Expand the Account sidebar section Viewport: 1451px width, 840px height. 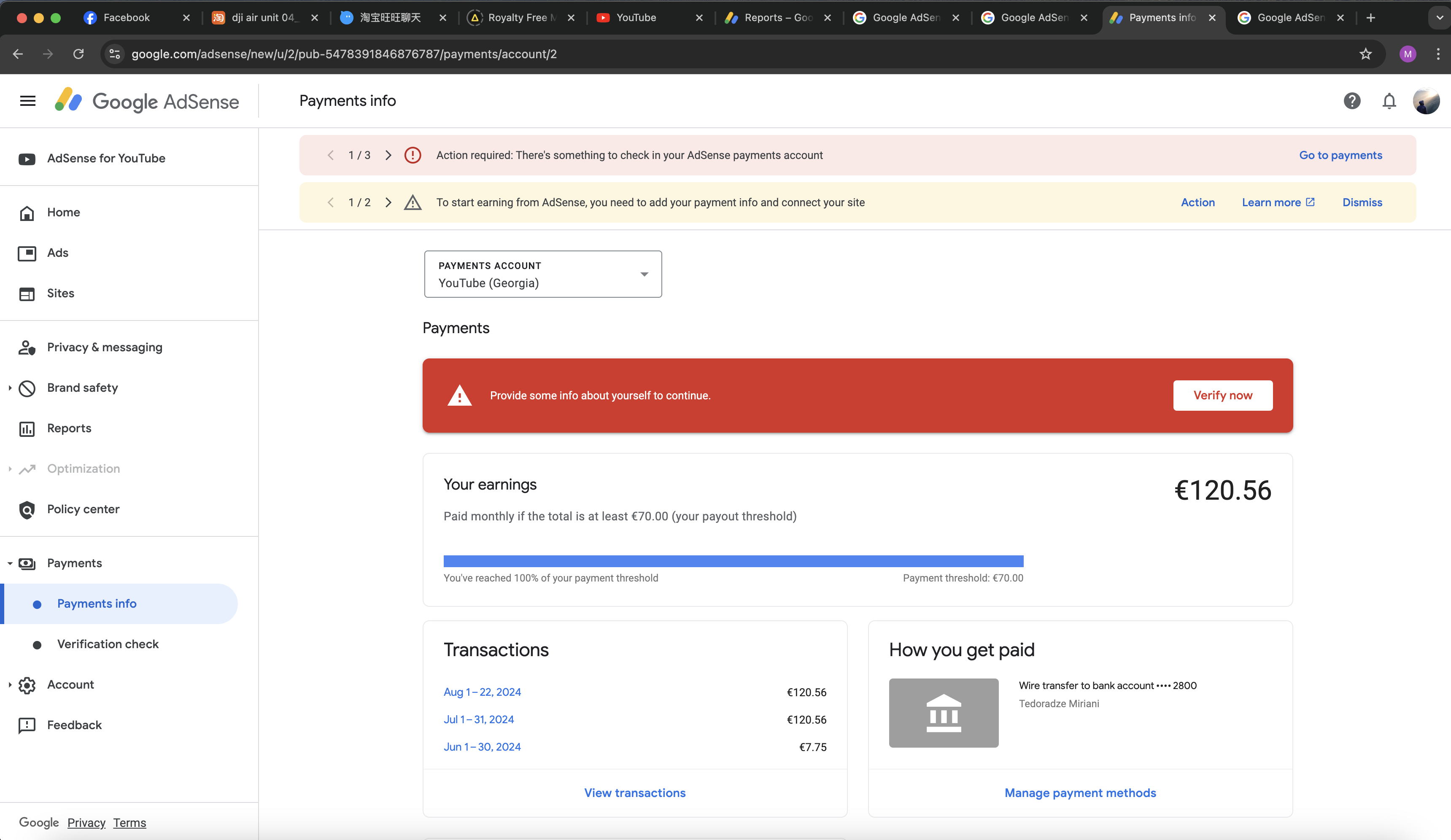[10, 684]
